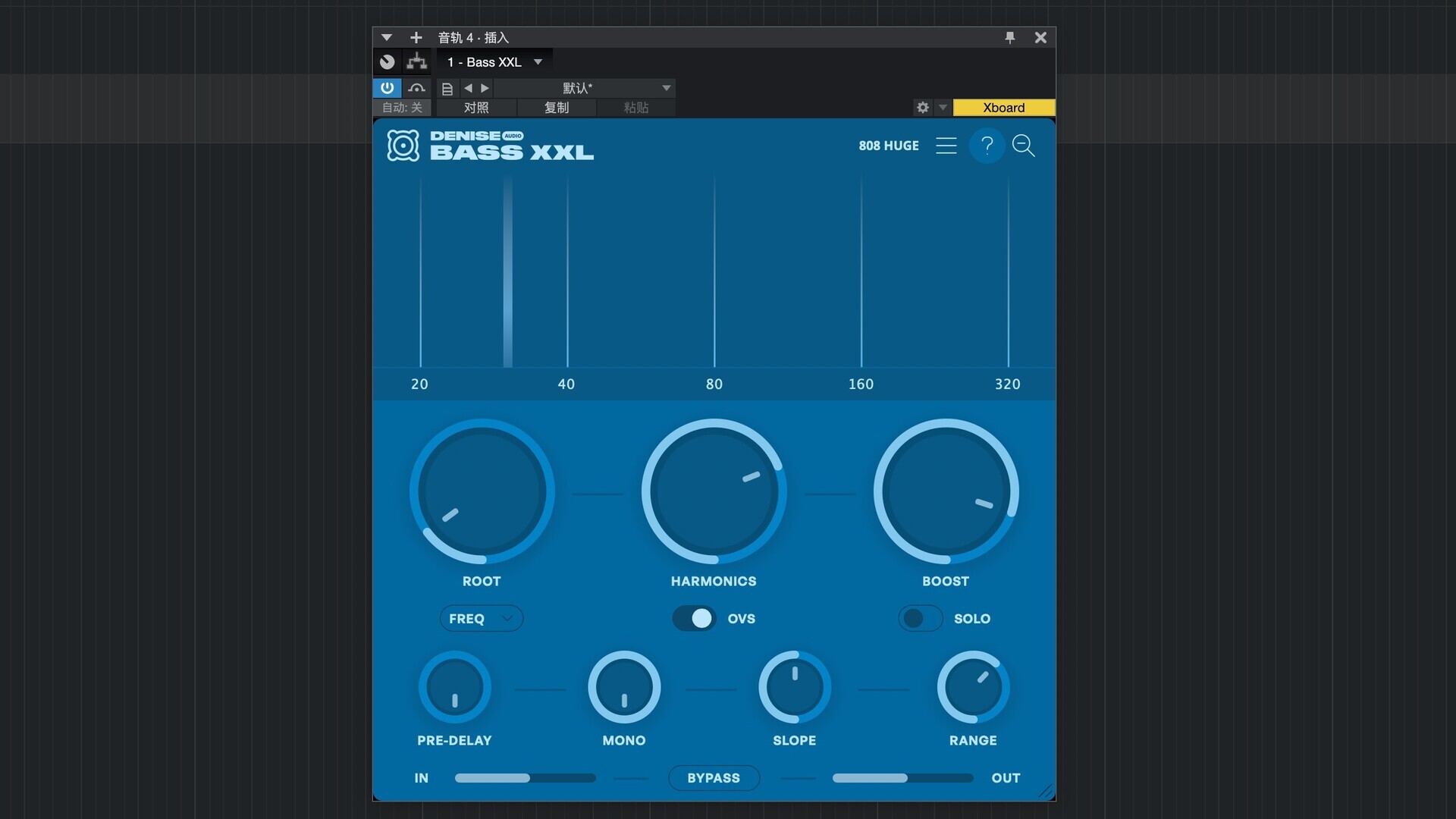Toggle the plugin power button
The height and width of the screenshot is (819, 1456).
click(387, 88)
